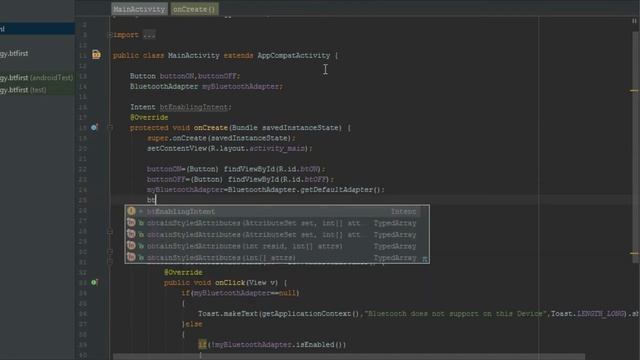Click the inspection status icon atop the editor scrollbar

point(634,21)
